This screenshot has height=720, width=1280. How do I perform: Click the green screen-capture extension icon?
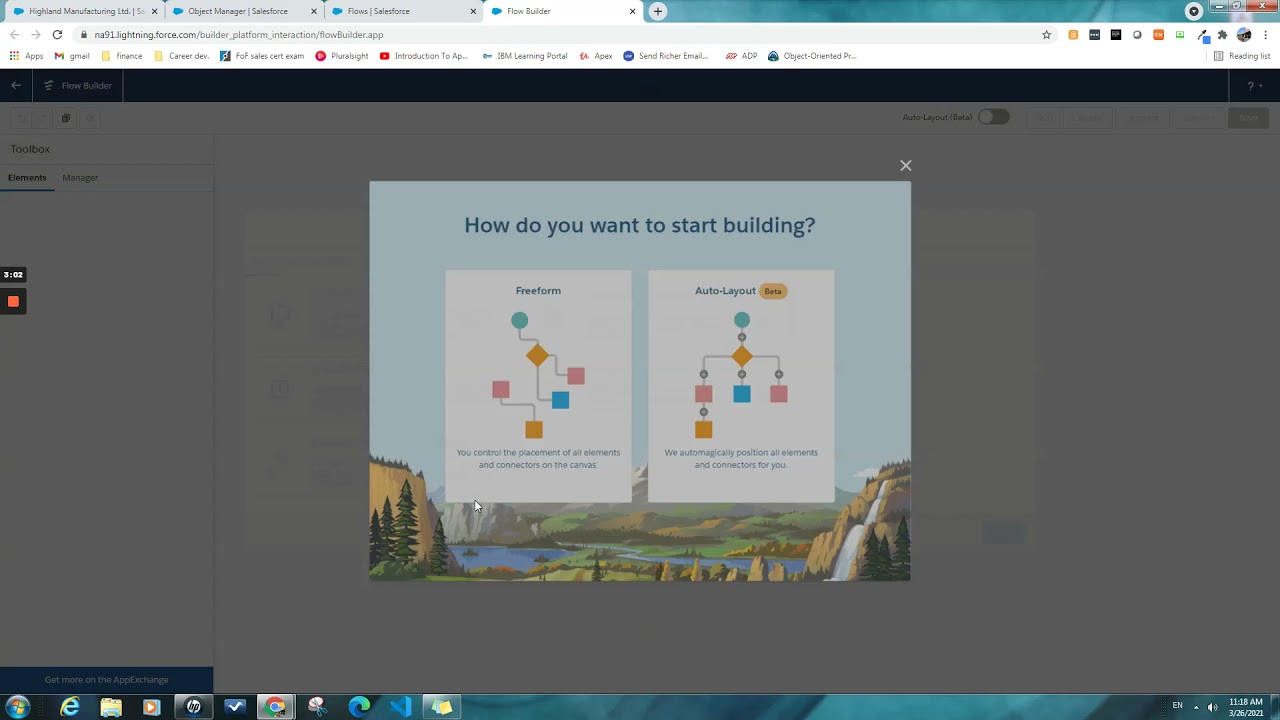pos(1180,35)
